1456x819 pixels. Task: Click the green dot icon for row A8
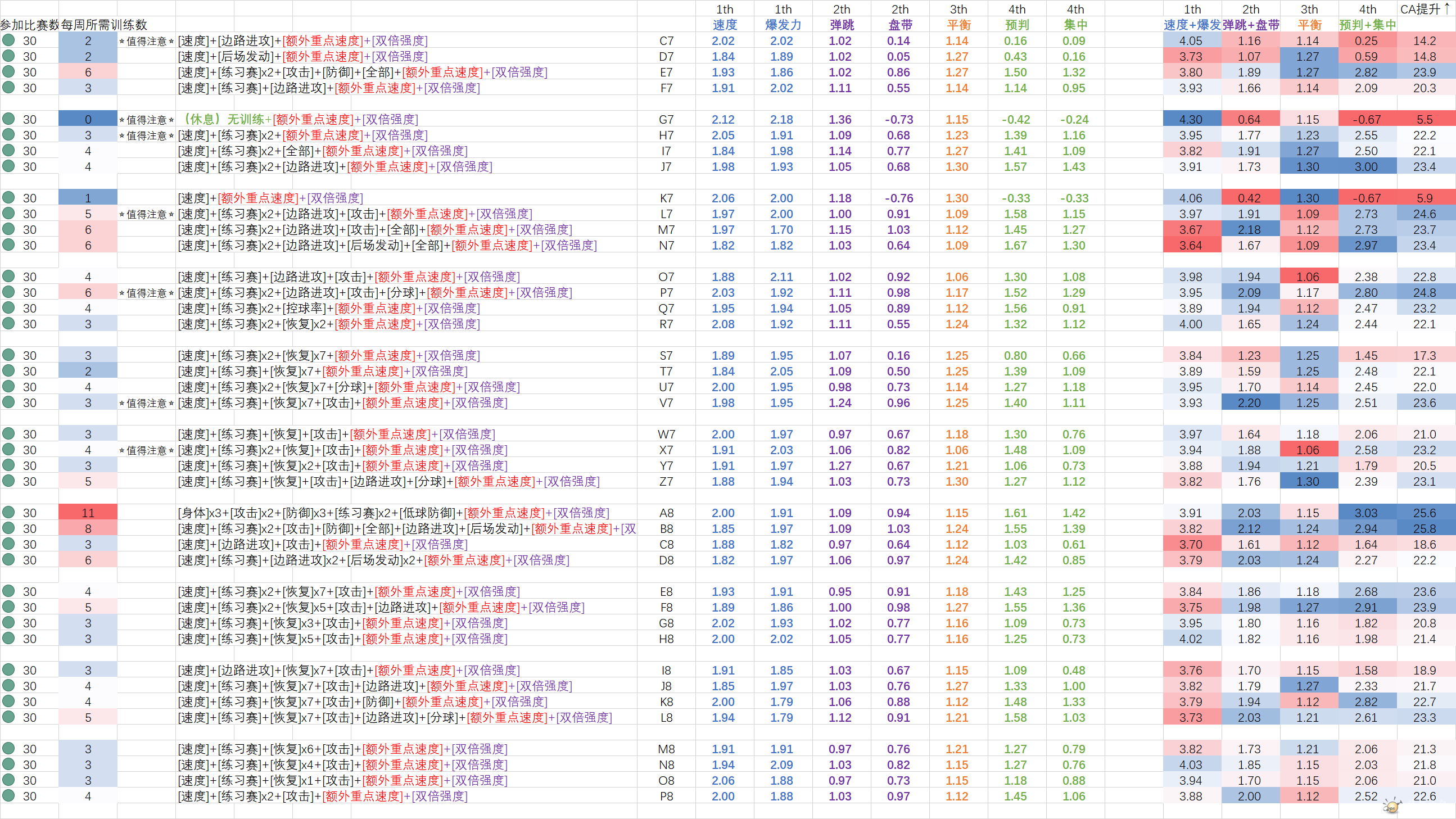pos(8,512)
